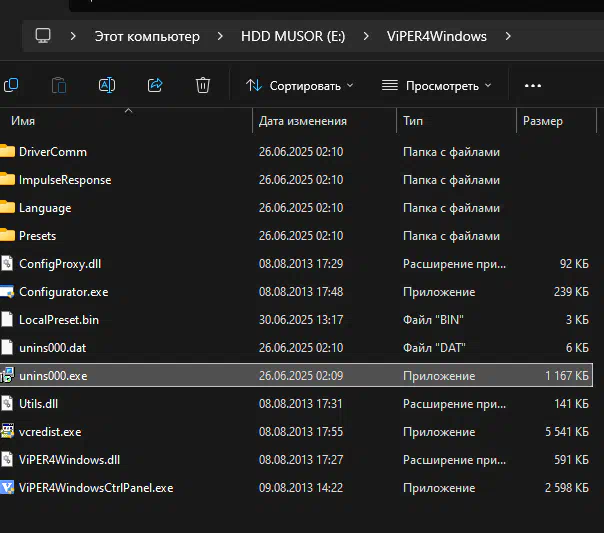This screenshot has height=533, width=604.
Task: Click the ViPER4Windows breadcrumb
Action: [437, 36]
